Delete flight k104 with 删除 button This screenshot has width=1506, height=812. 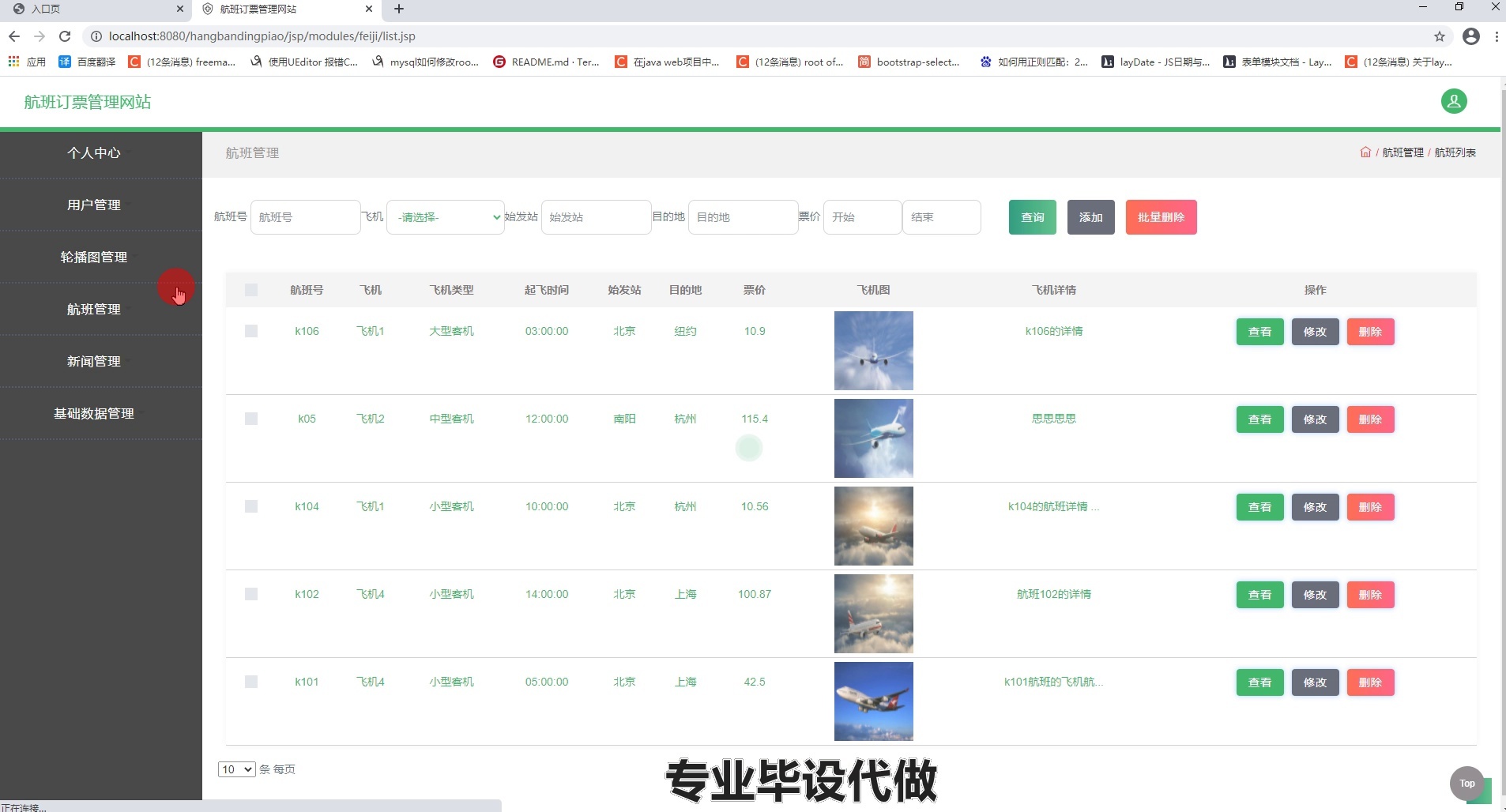click(x=1371, y=507)
